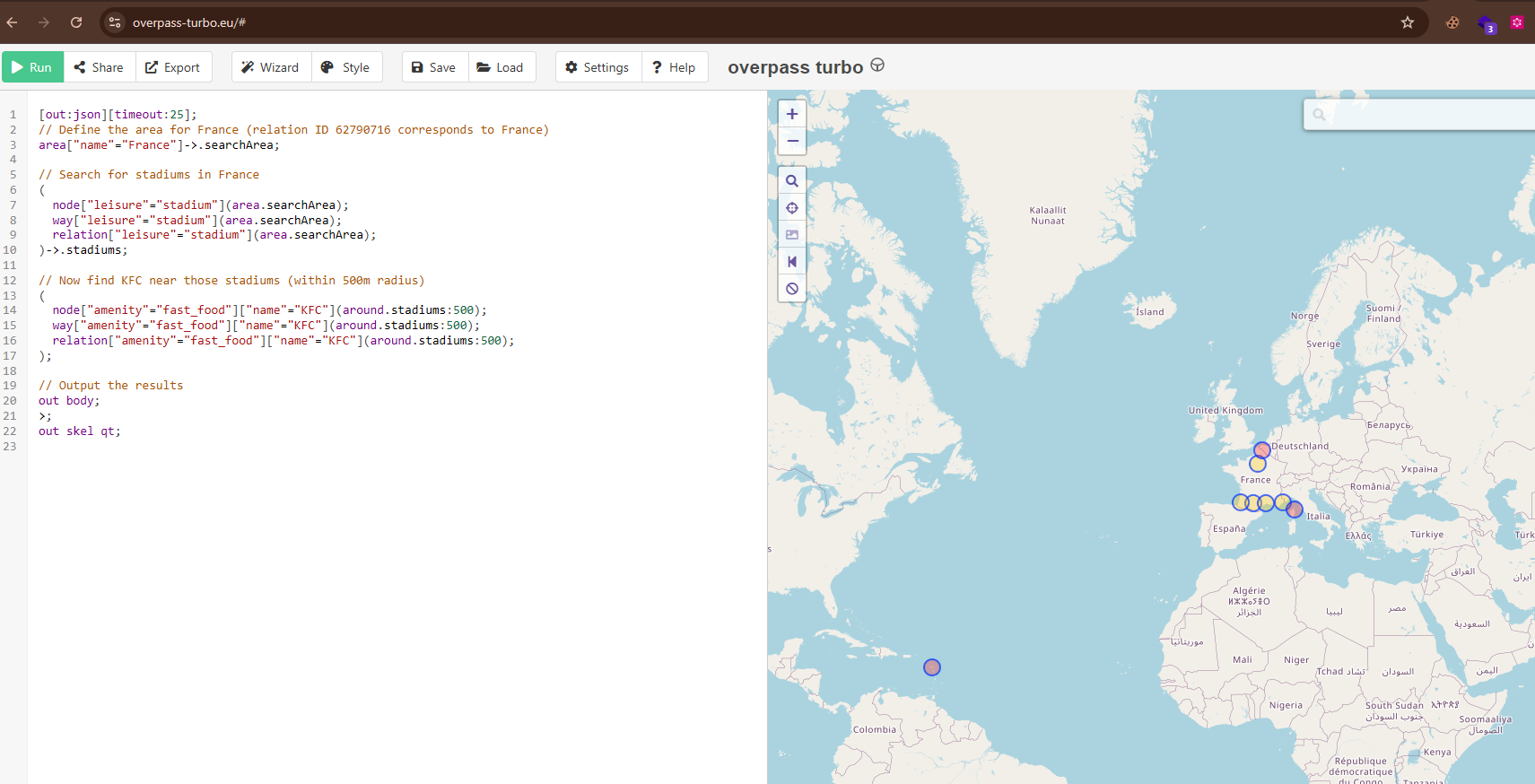The image size is (1535, 784).
Task: Click the España map label
Action: (1229, 529)
